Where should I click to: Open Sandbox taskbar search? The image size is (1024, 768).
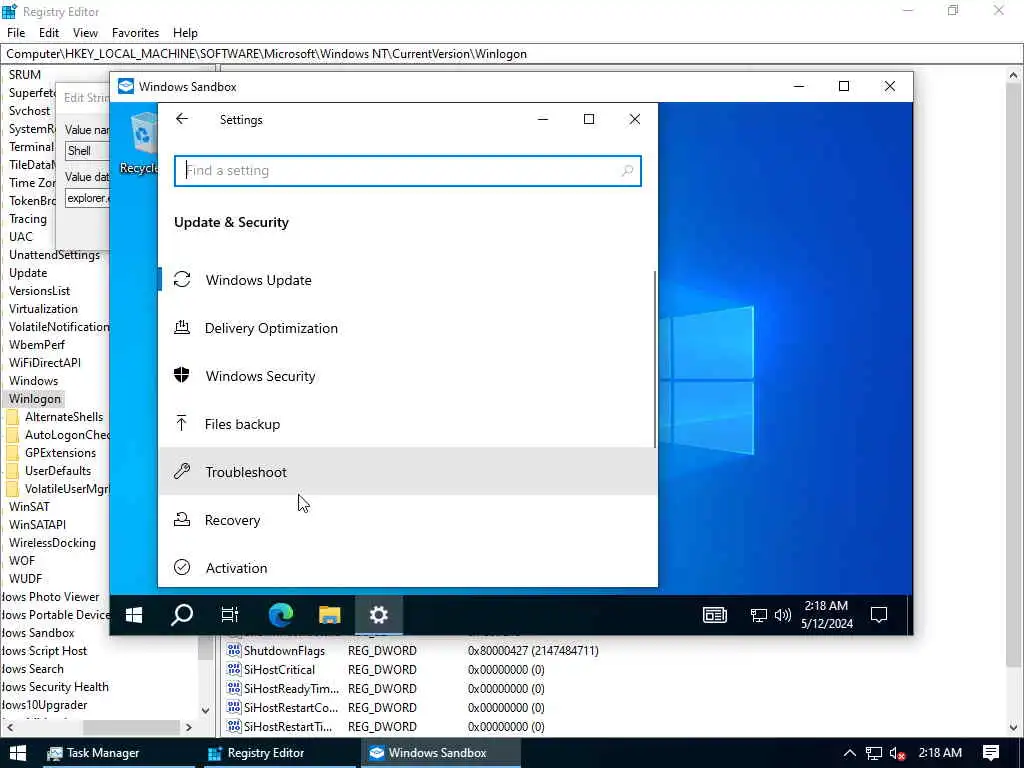click(x=182, y=615)
